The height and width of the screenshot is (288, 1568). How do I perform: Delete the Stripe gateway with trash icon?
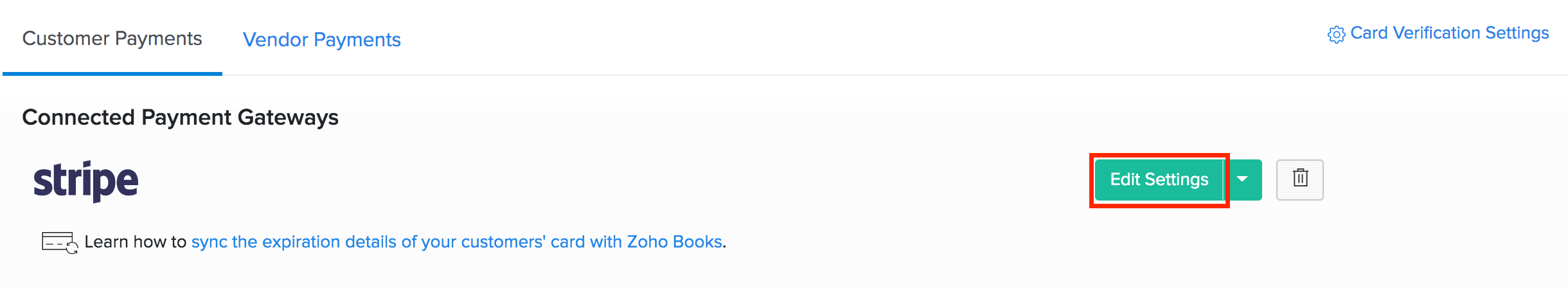click(x=1299, y=179)
